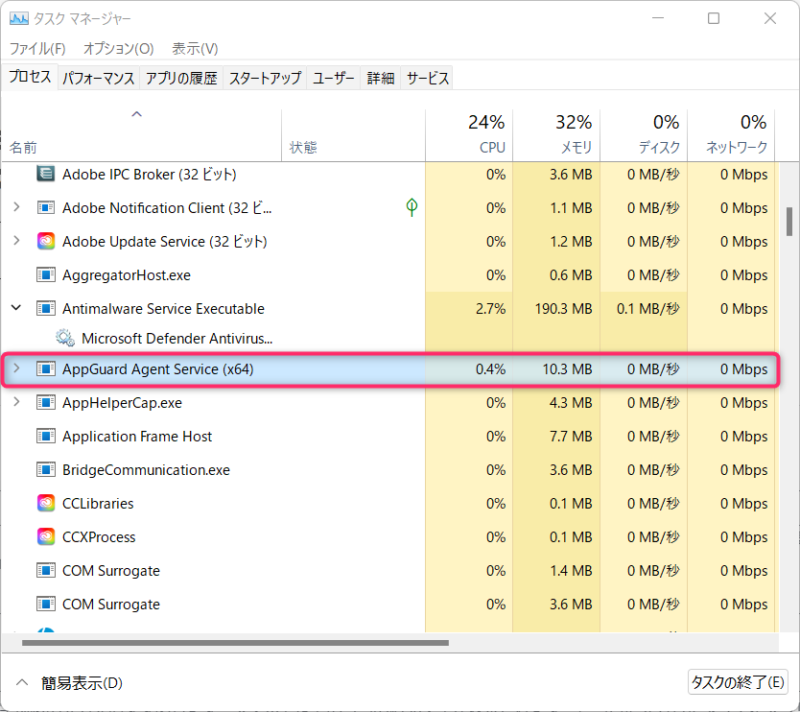Click the AppHelperCap.exe process icon

45,402
